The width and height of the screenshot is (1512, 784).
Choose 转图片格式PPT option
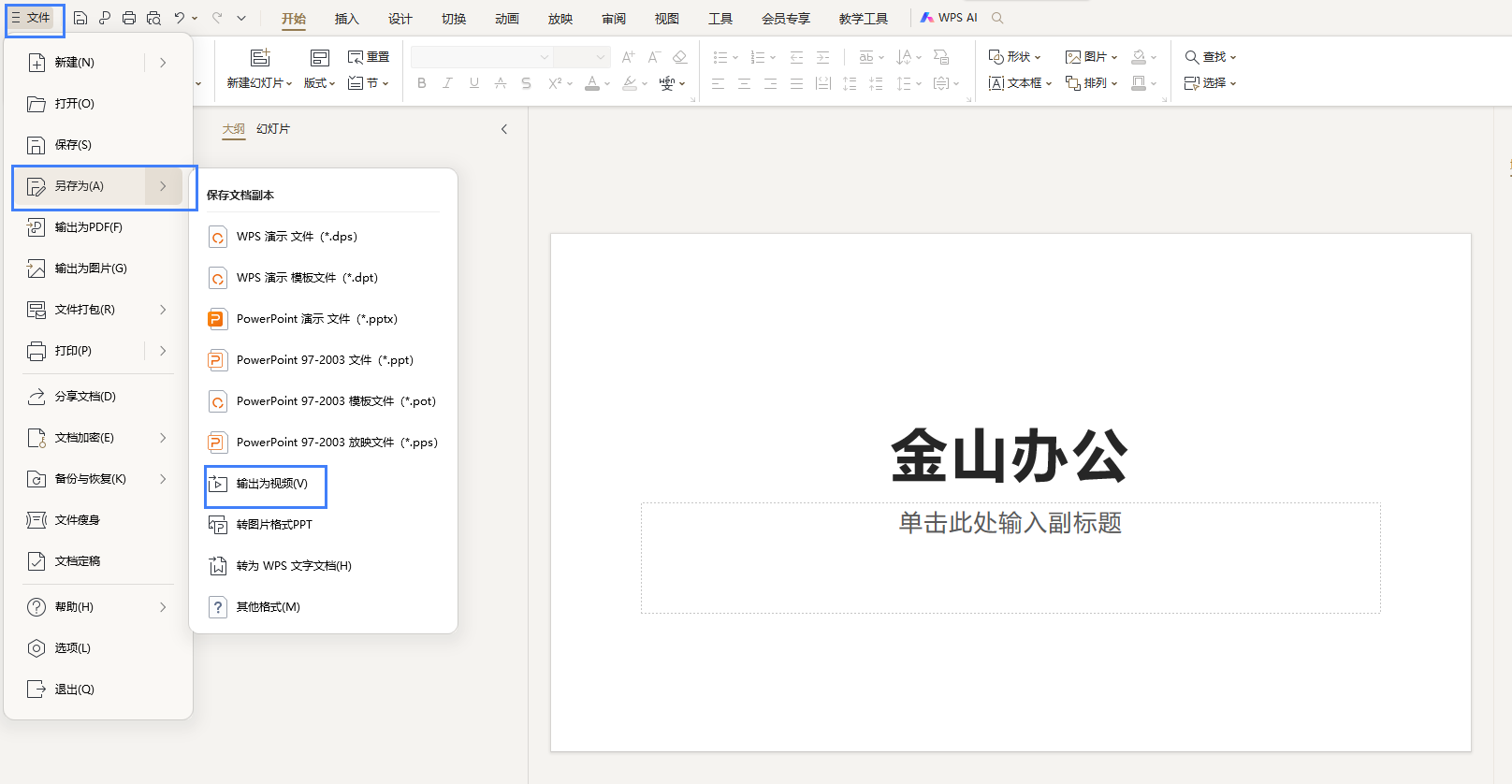point(323,525)
